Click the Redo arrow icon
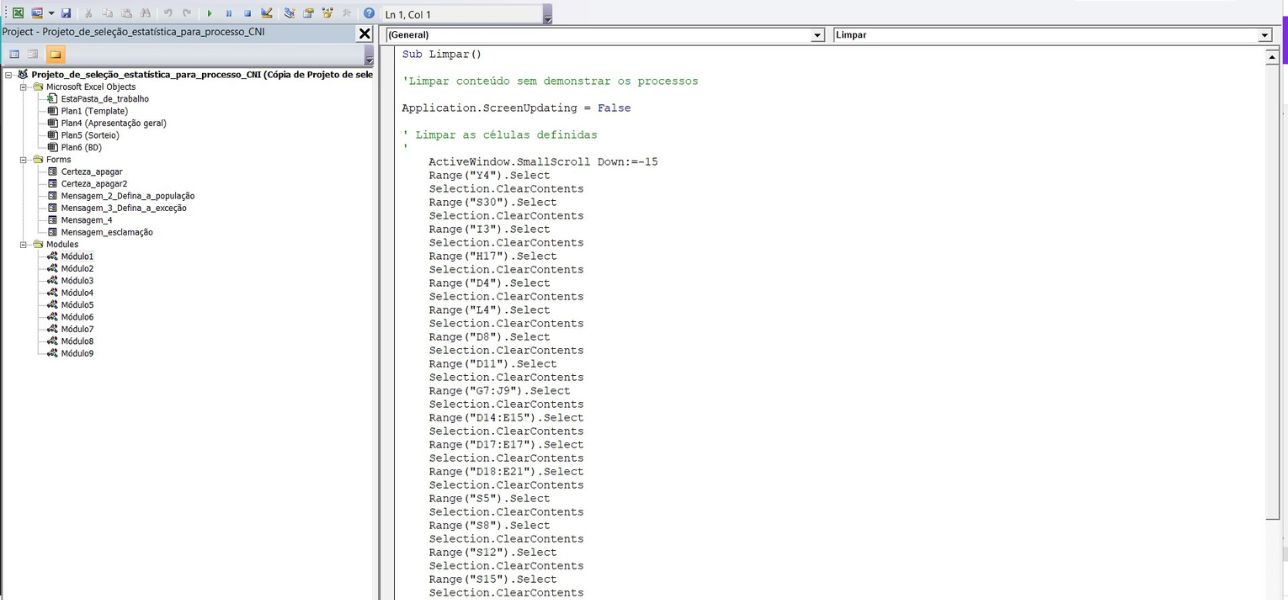Screen dimensions: 1288x600 (187, 13)
